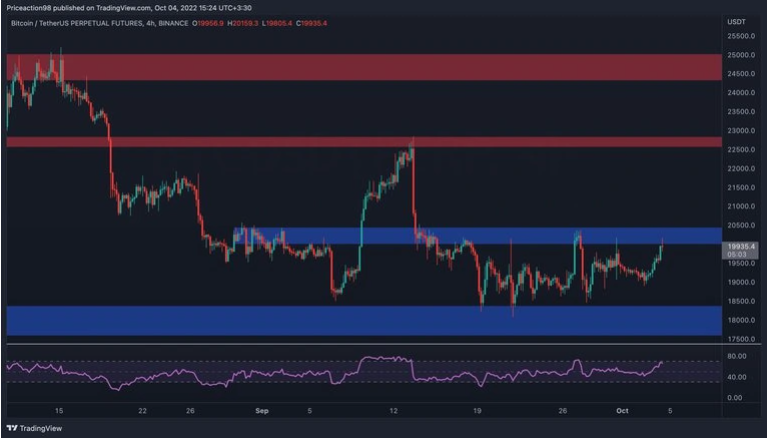
Task: Click the 22000.0 price axis label
Action: [741, 169]
